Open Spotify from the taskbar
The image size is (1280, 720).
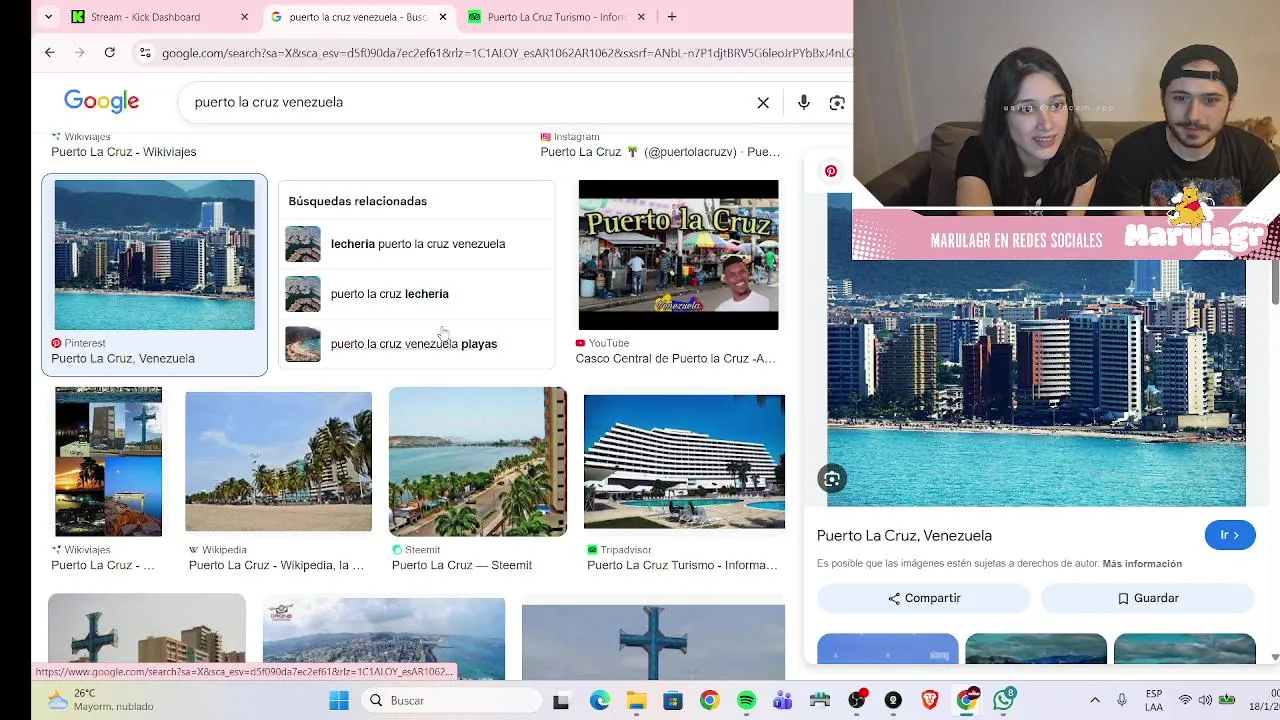click(746, 700)
